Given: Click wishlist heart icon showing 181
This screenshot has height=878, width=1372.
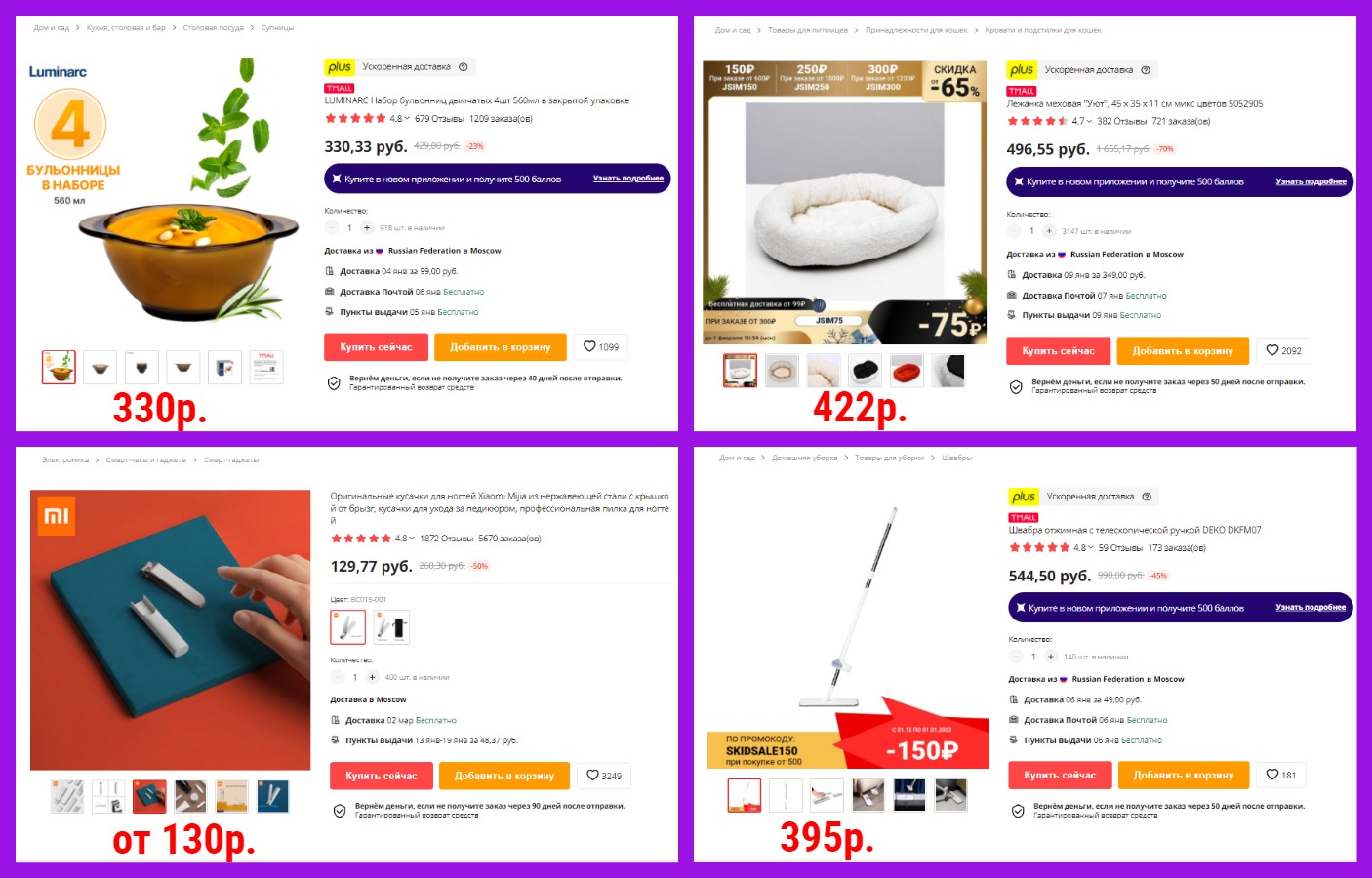Looking at the screenshot, I should point(1281,775).
